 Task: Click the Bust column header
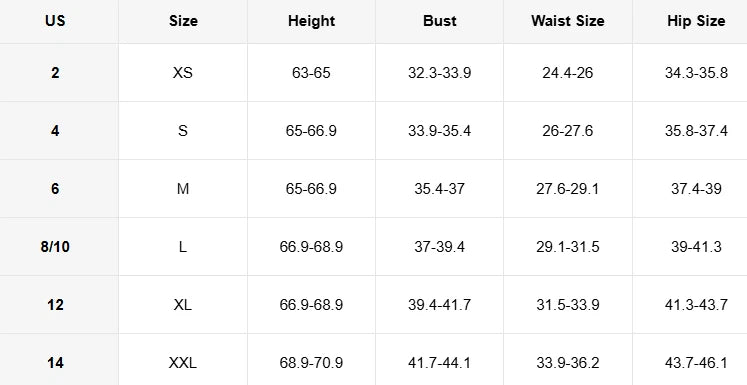pyautogui.click(x=439, y=21)
